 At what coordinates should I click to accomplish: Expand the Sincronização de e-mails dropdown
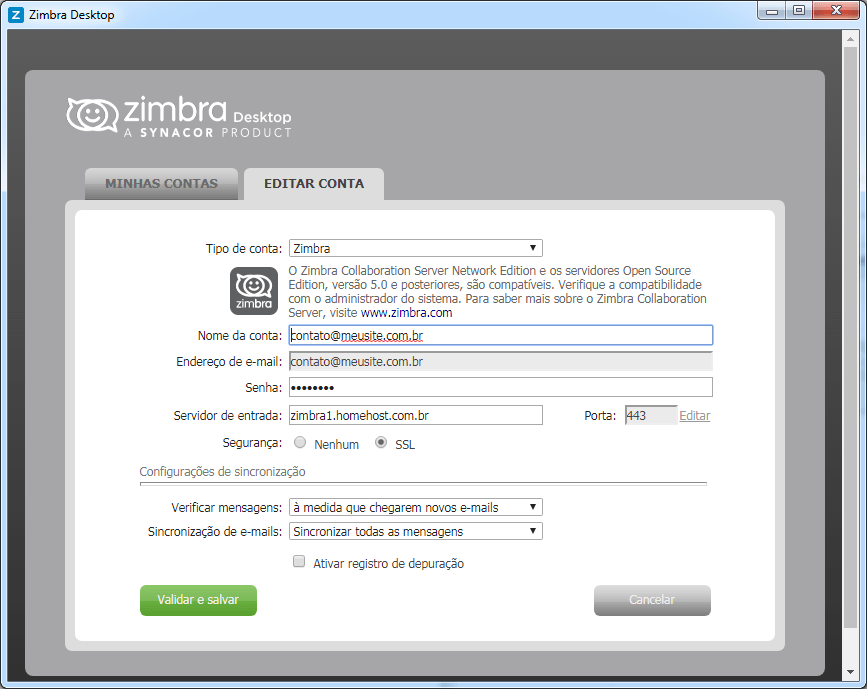pyautogui.click(x=416, y=531)
